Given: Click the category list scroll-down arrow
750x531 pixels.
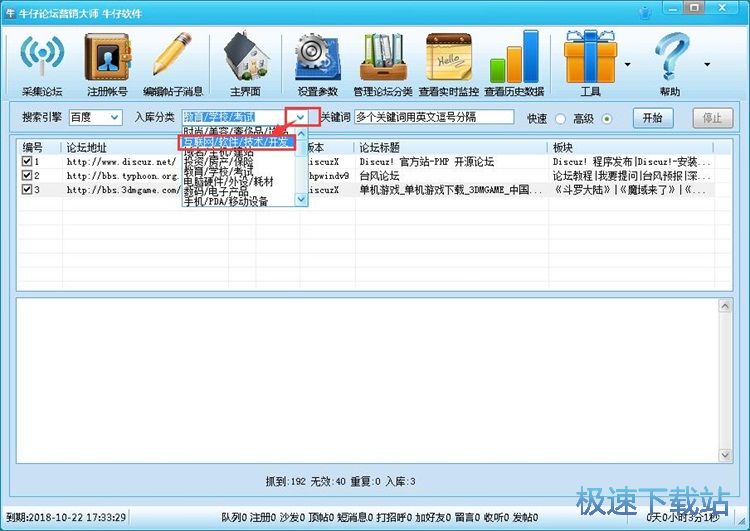Looking at the screenshot, I should tap(301, 199).
